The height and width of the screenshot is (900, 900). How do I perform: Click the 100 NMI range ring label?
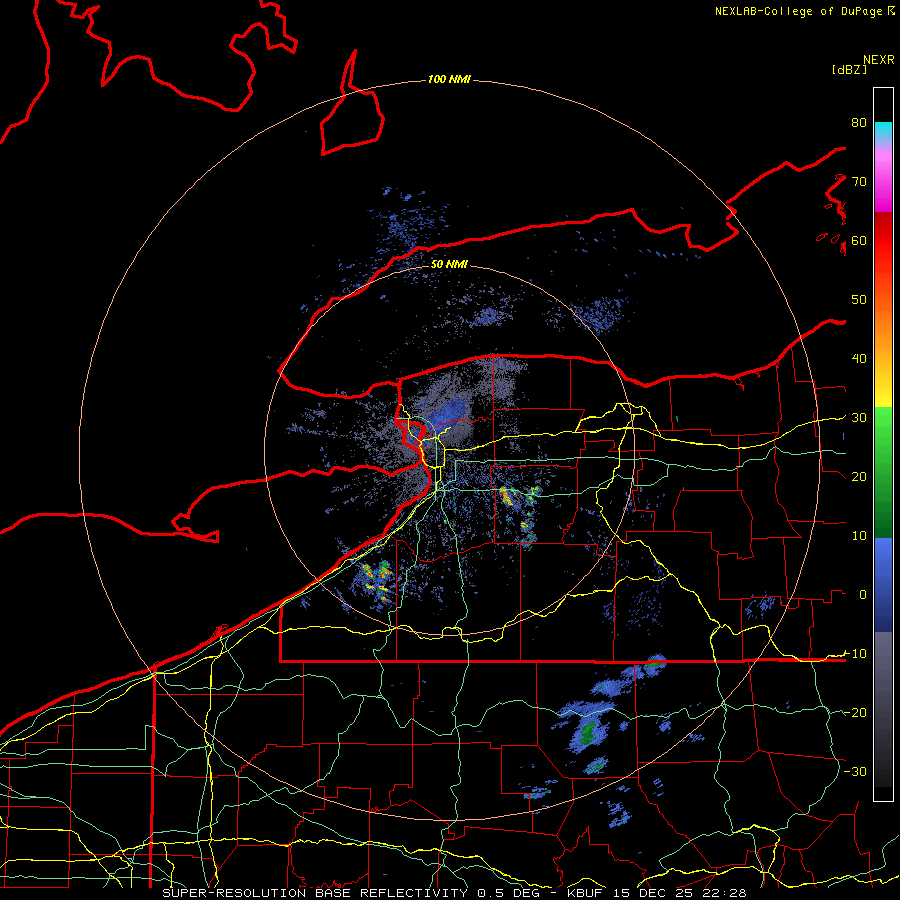pos(449,79)
